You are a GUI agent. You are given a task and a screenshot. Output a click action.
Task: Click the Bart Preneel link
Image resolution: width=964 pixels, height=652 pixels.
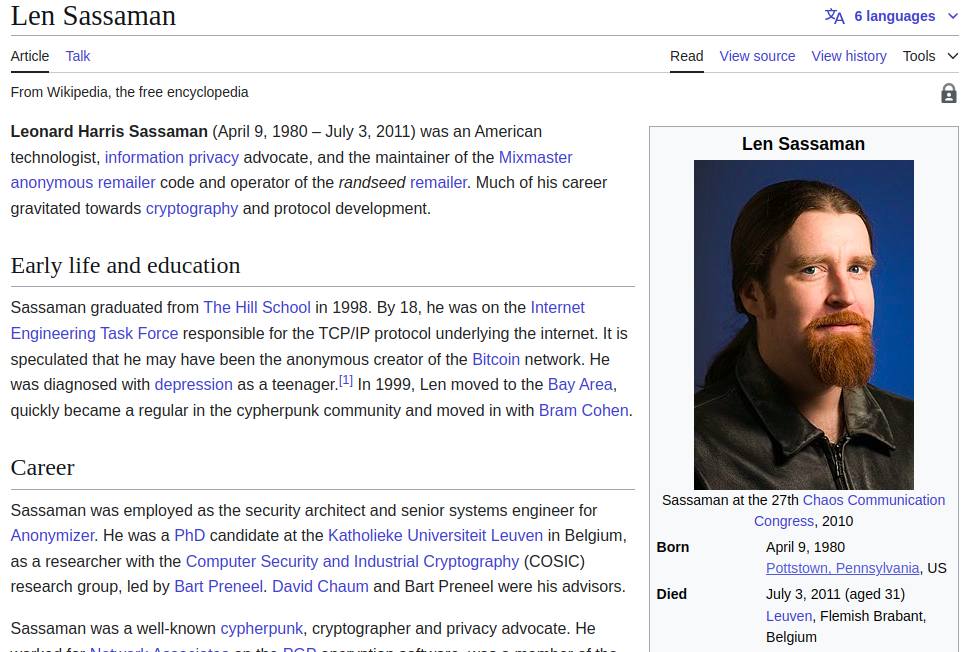click(x=218, y=586)
